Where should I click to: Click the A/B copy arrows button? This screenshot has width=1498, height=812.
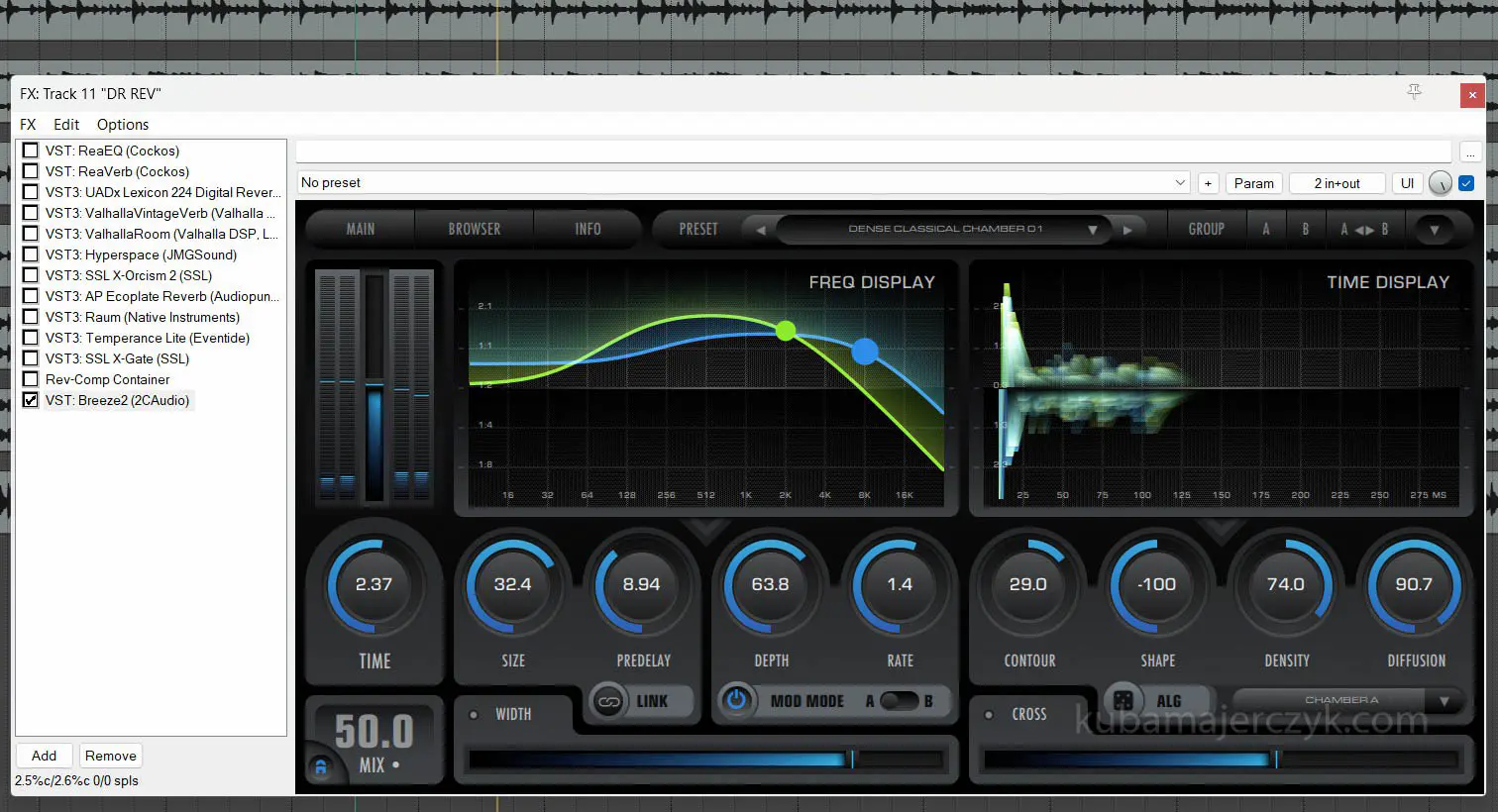tap(1364, 230)
